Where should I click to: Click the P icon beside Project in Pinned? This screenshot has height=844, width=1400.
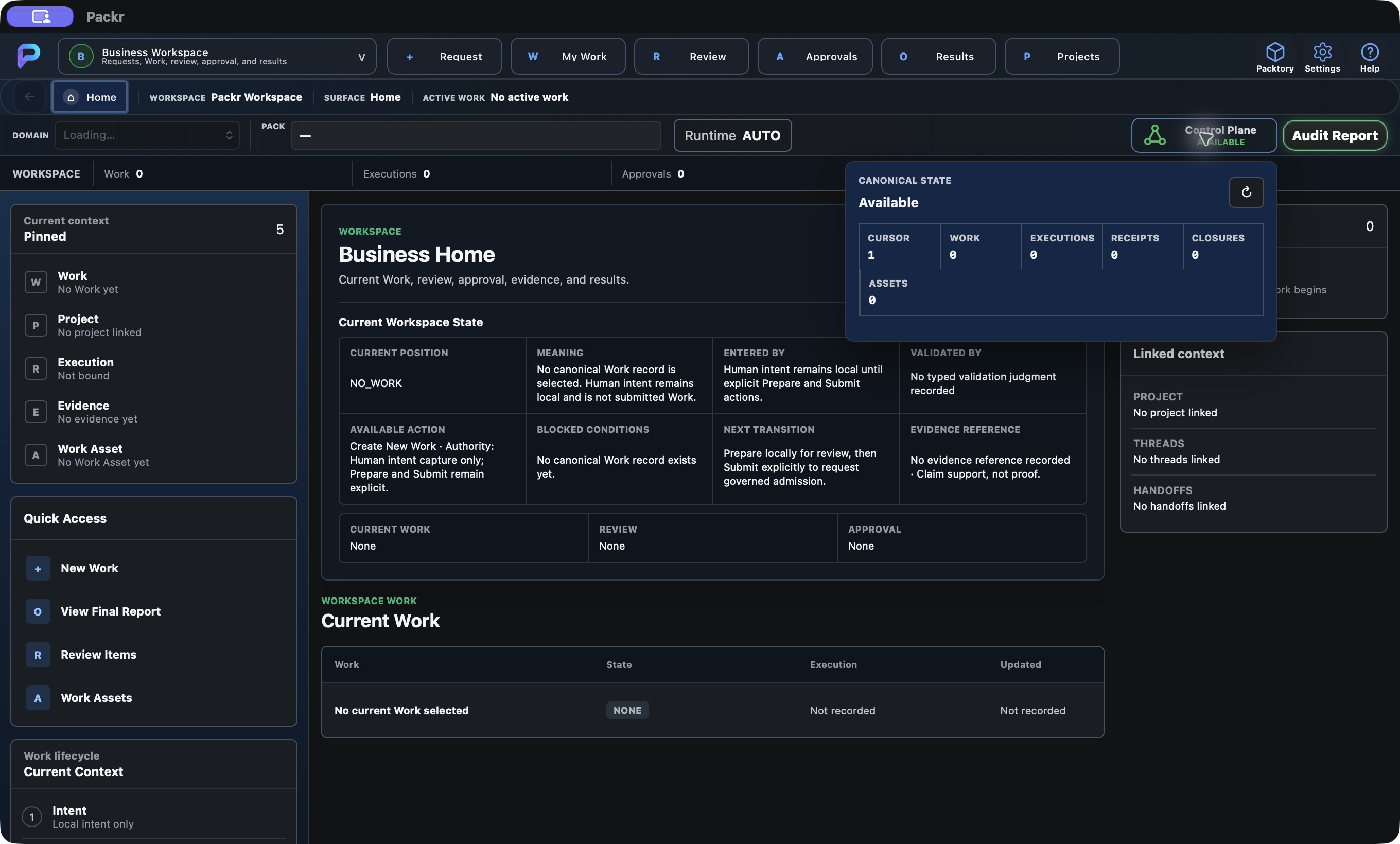point(36,325)
